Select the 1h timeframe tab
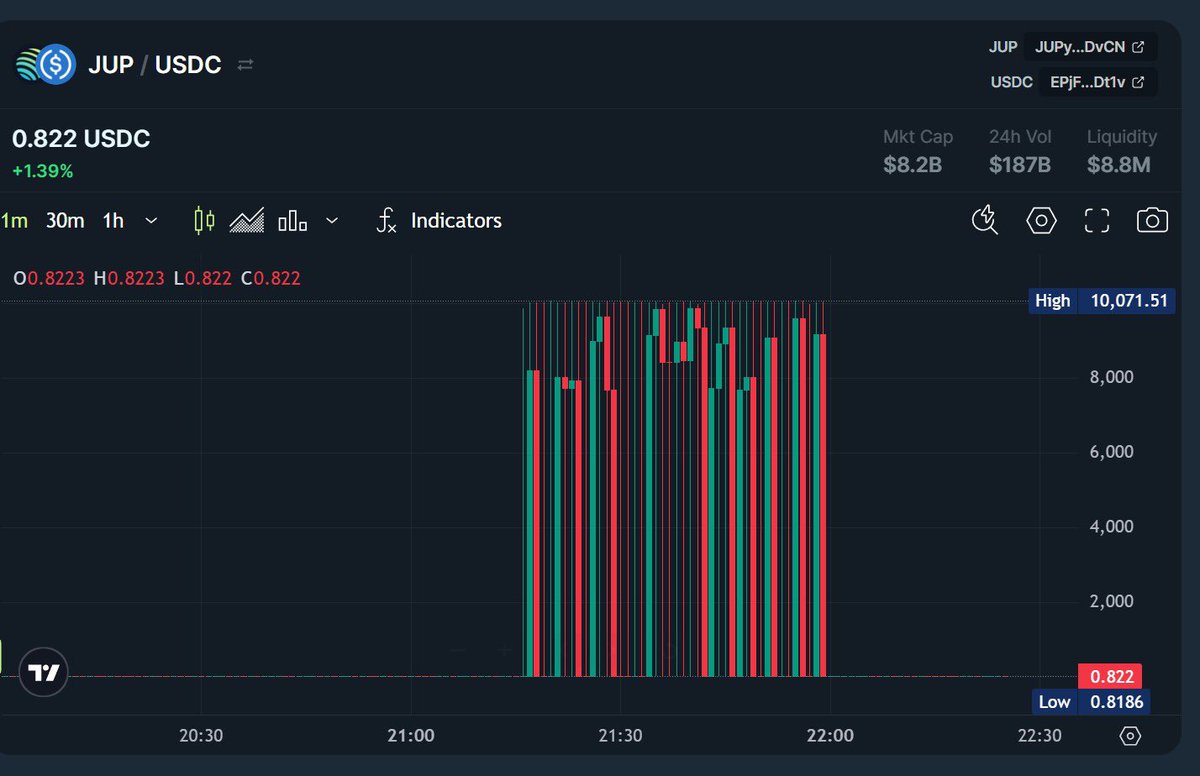The height and width of the screenshot is (776, 1200). pos(113,220)
